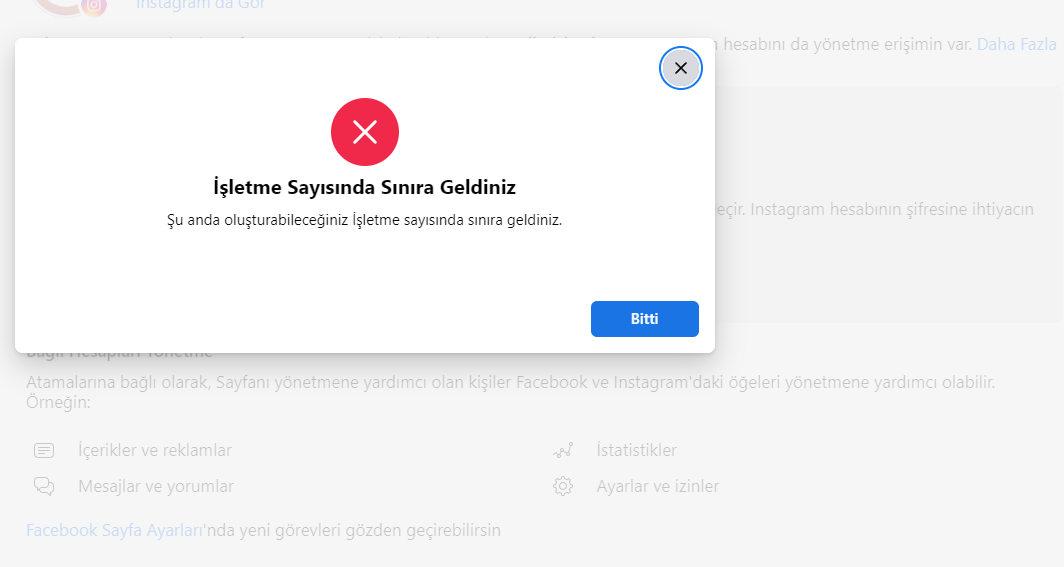
Task: Click the İstatistikler chart icon
Action: [x=563, y=450]
